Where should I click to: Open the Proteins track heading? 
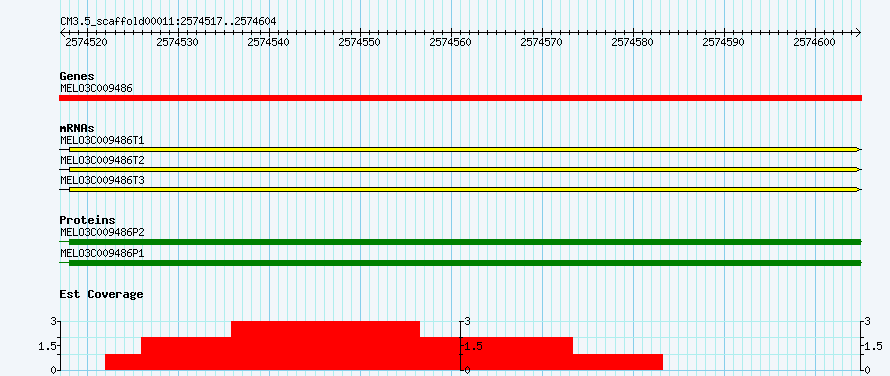87,220
